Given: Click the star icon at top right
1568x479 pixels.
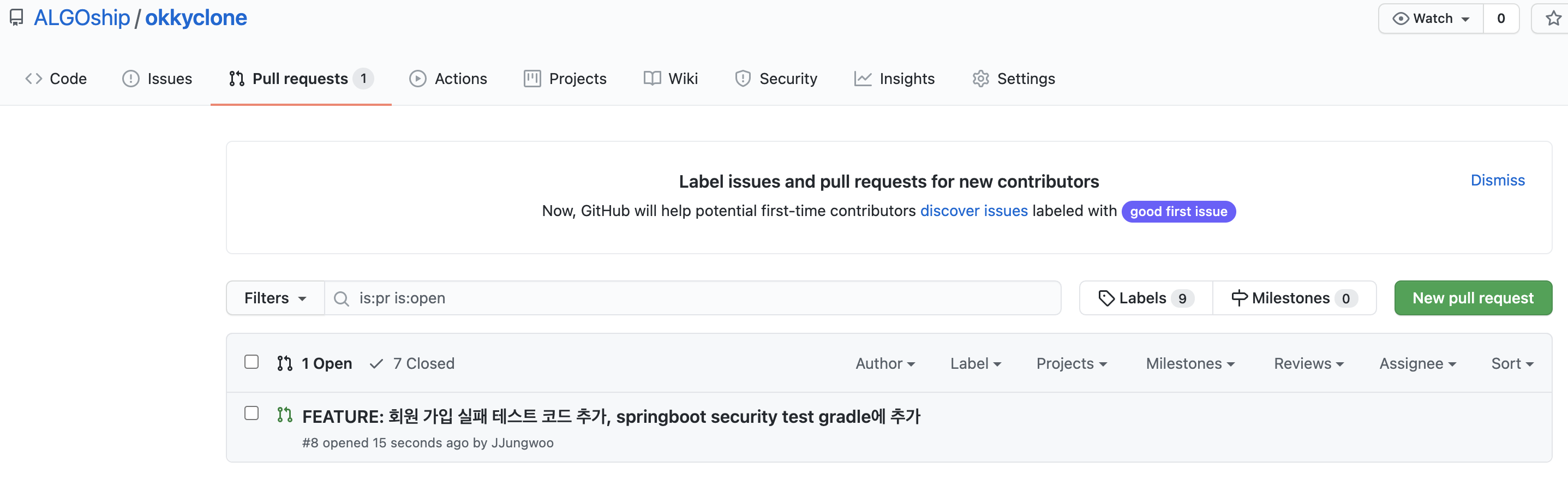Looking at the screenshot, I should [1553, 18].
